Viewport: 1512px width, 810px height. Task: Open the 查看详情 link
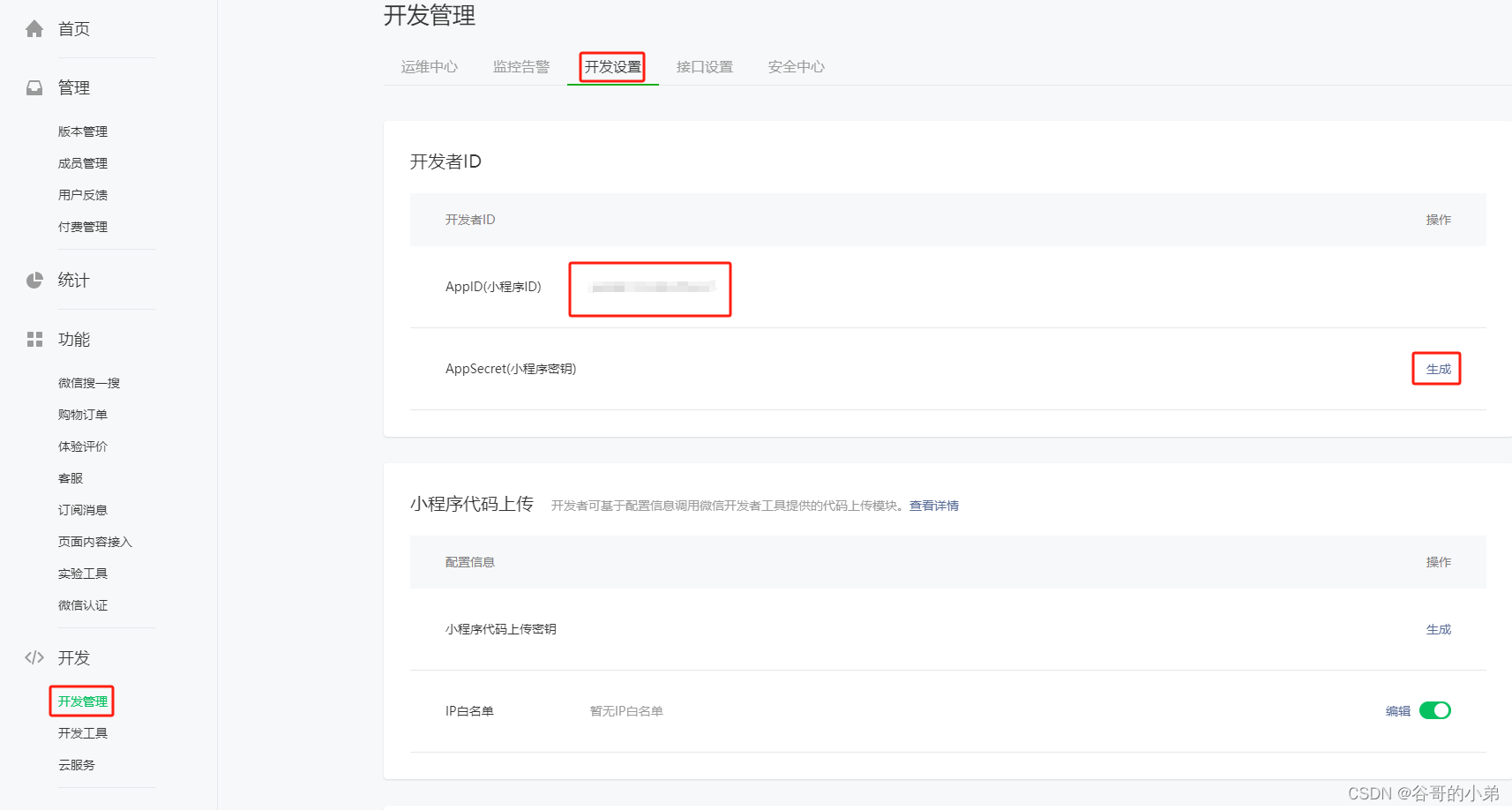pos(934,506)
